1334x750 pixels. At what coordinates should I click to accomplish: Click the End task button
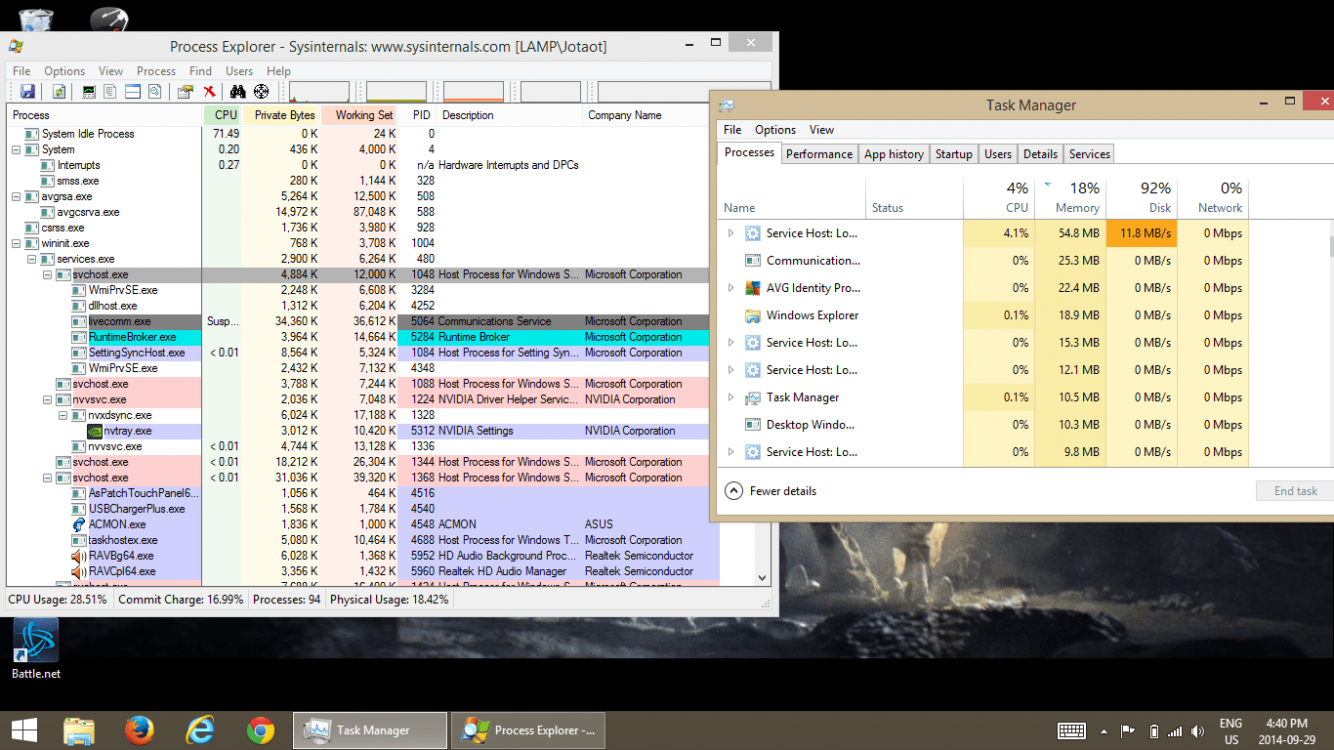click(1295, 491)
